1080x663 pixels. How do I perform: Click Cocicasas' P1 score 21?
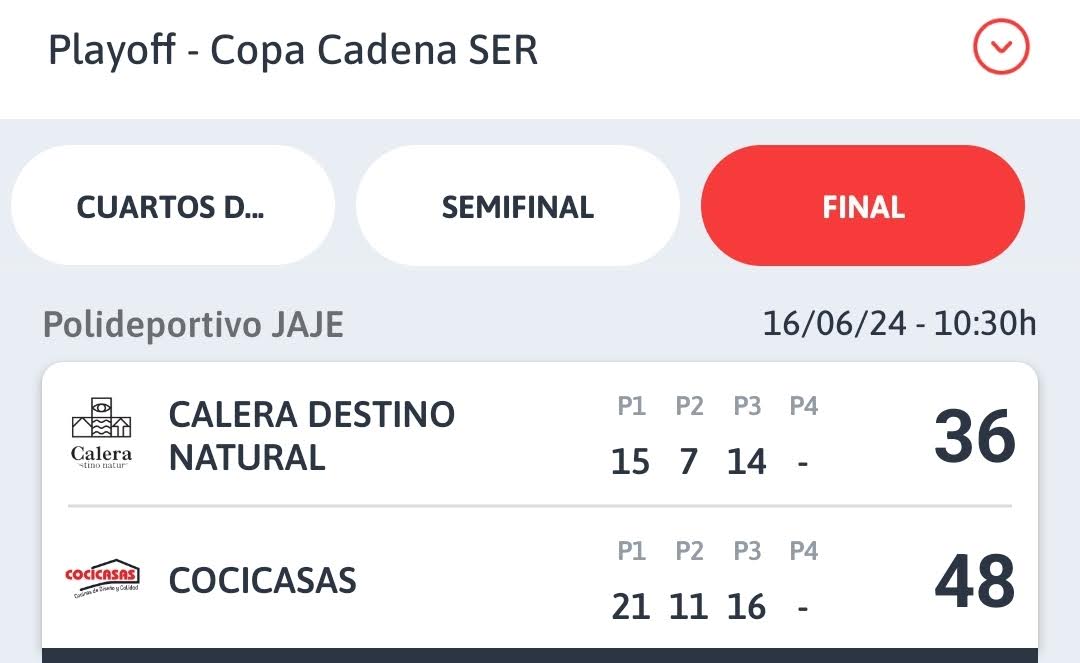point(630,607)
